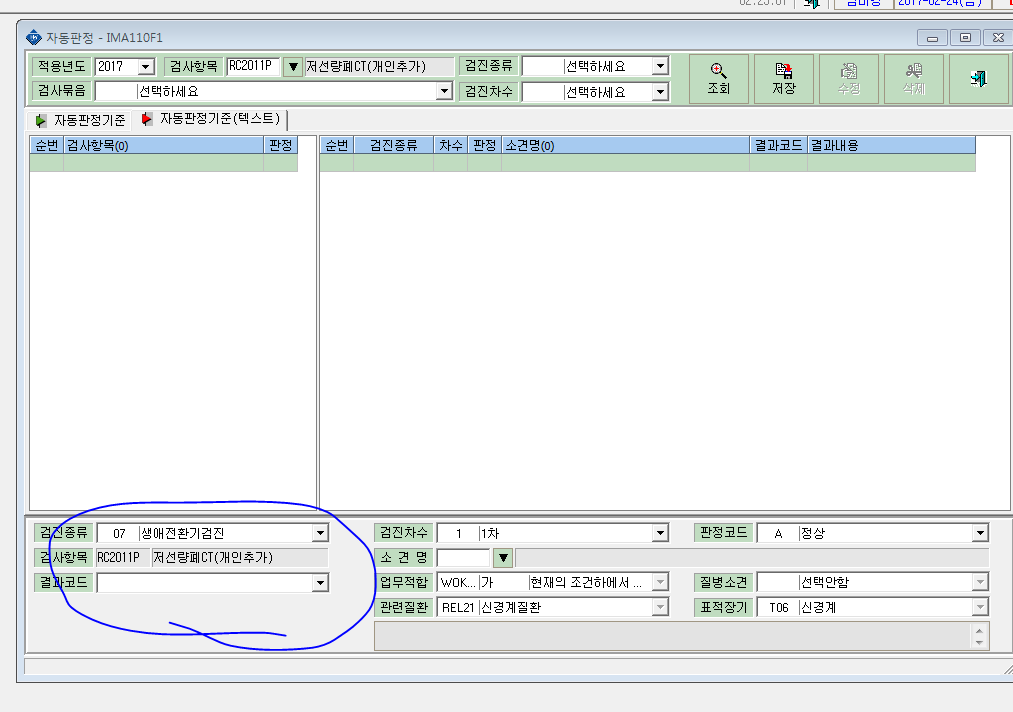
Task: Click the 삭제 delete icon button
Action: pyautogui.click(x=914, y=79)
